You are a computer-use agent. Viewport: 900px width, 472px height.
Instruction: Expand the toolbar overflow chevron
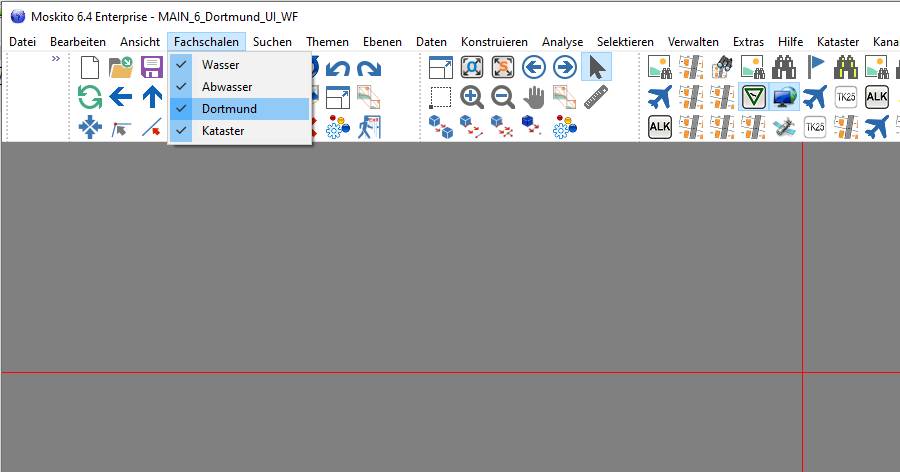[56, 59]
